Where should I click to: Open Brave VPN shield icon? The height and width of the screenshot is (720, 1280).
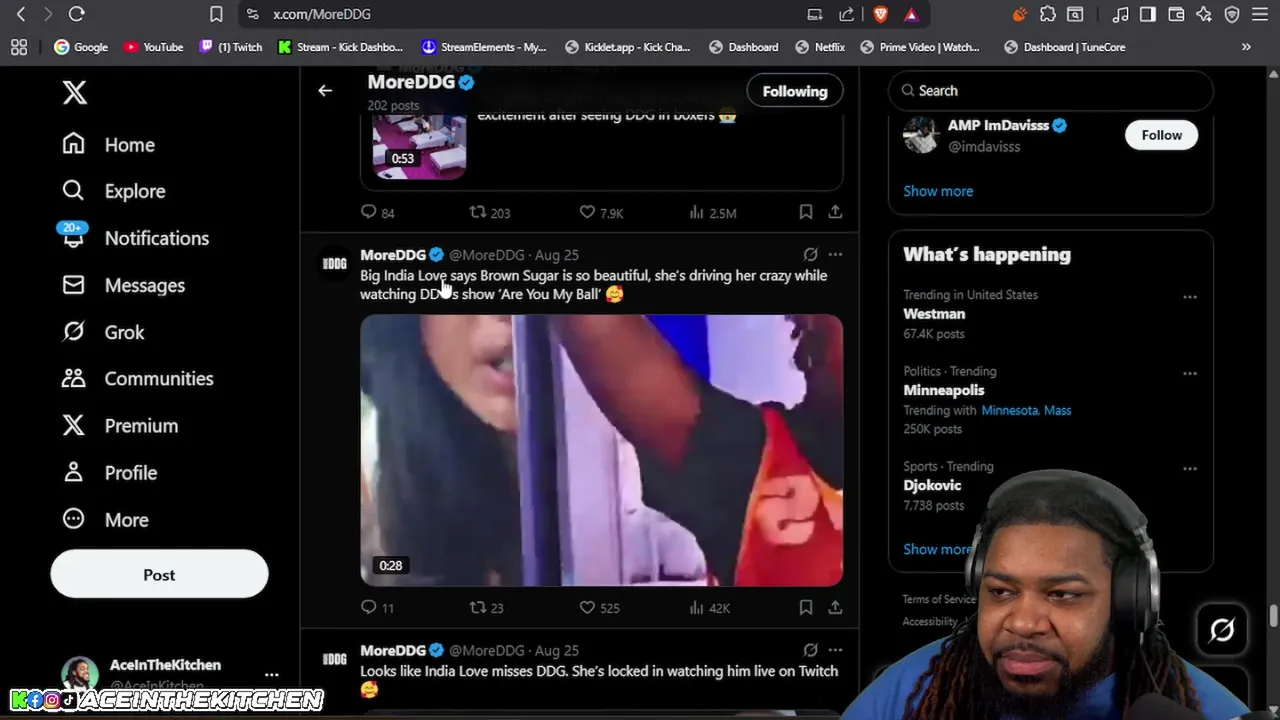pos(1232,14)
